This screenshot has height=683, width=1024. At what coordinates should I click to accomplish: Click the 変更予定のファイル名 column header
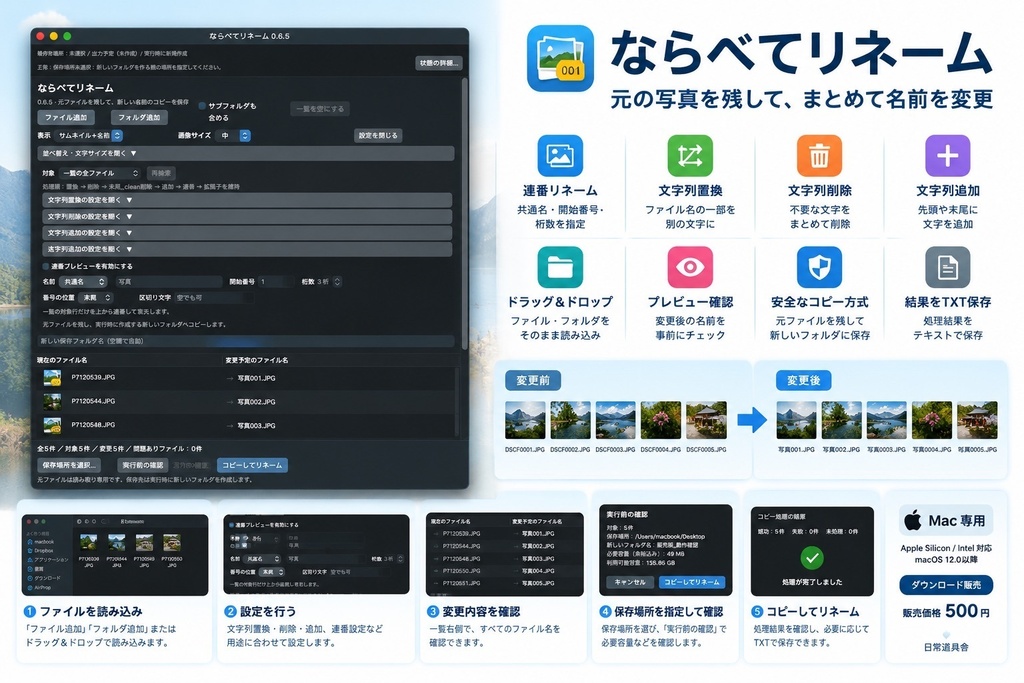(x=257, y=360)
